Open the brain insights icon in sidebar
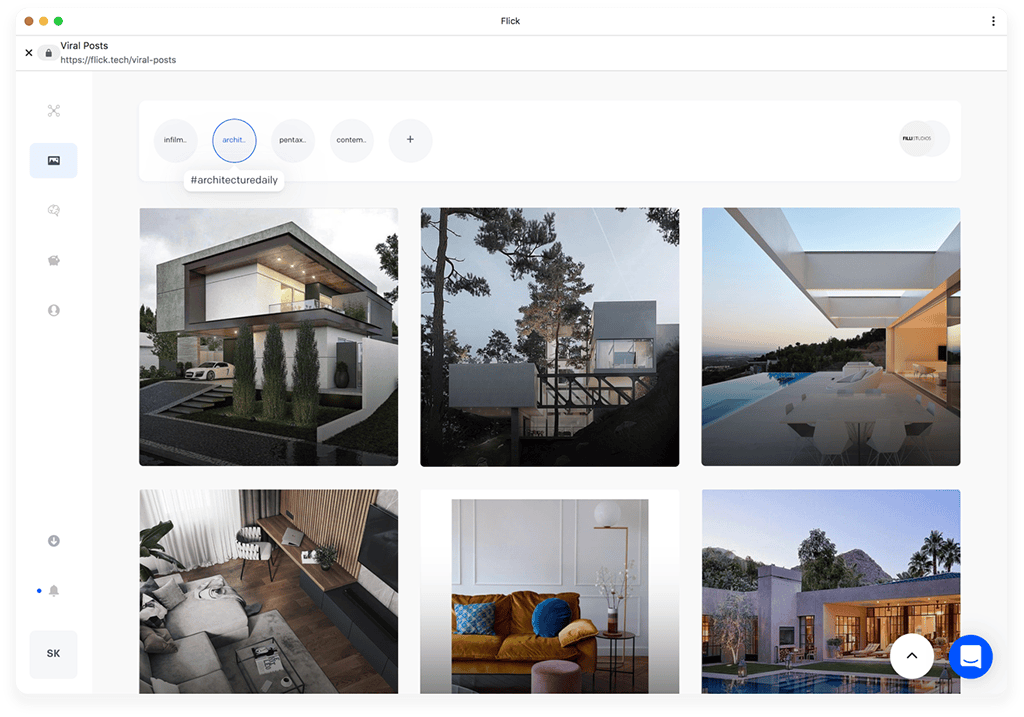Viewport: 1024px width, 717px height. point(54,210)
